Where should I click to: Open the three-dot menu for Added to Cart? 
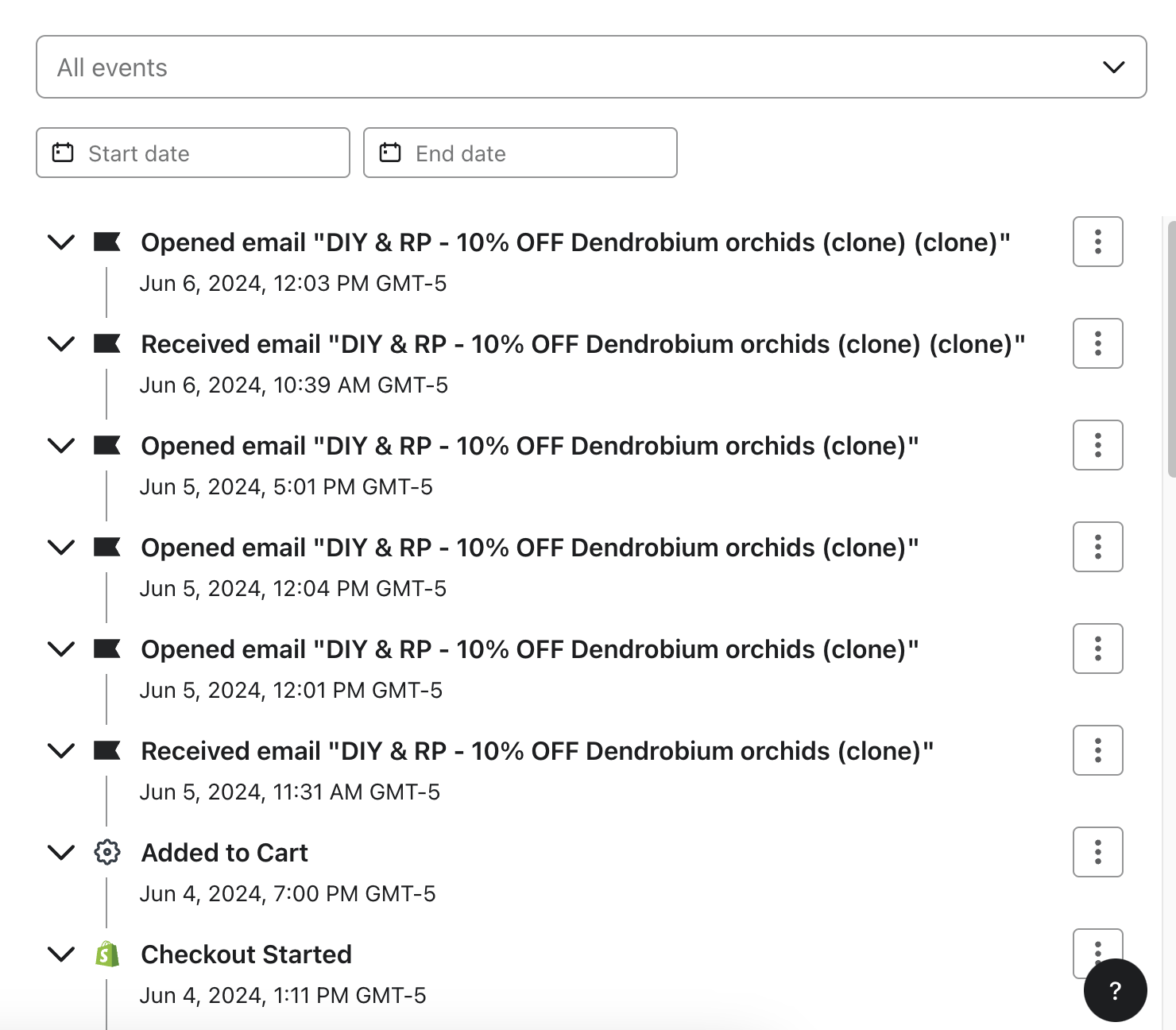(x=1097, y=852)
